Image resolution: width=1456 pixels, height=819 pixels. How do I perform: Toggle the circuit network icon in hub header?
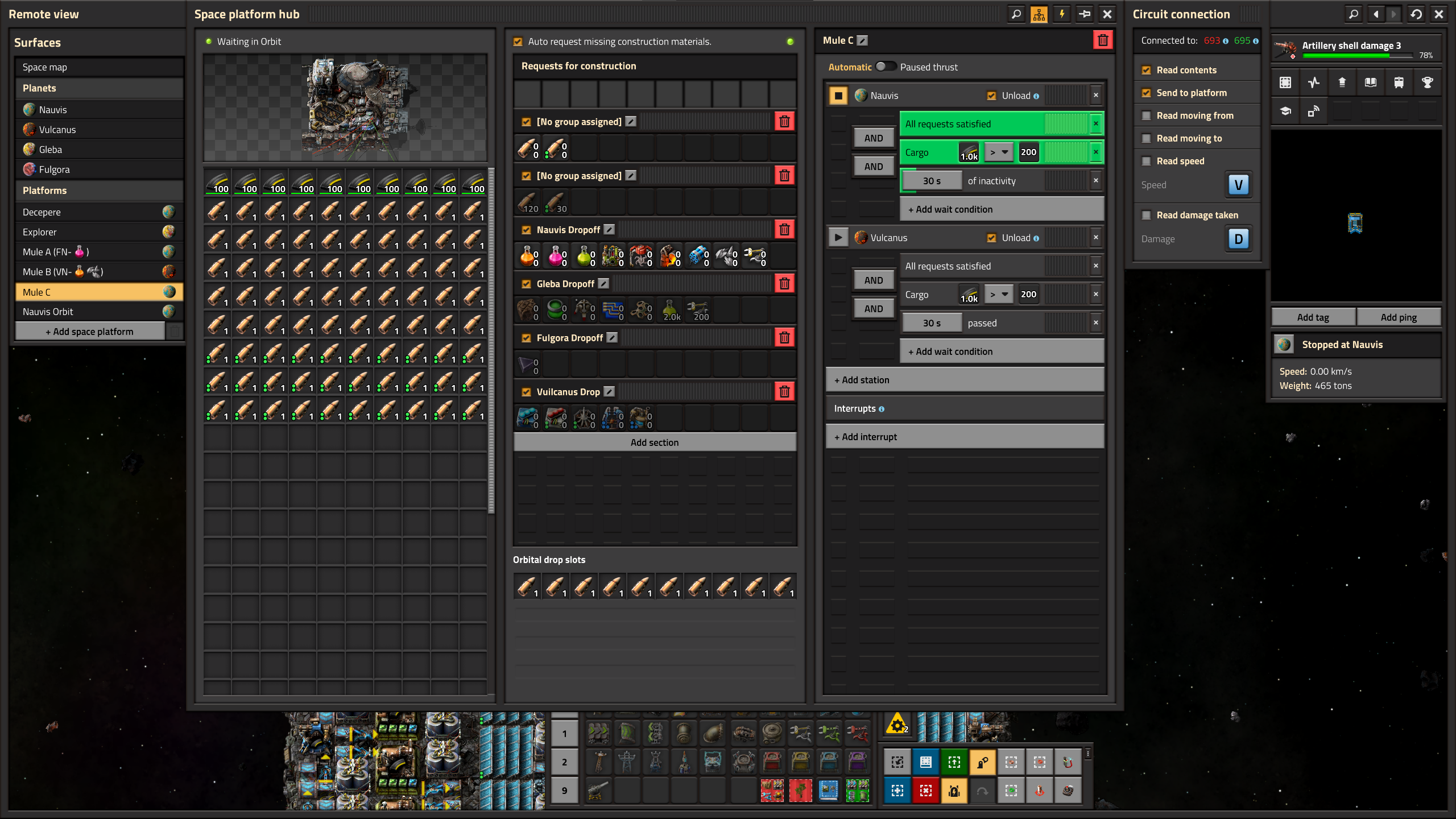coord(1039,14)
